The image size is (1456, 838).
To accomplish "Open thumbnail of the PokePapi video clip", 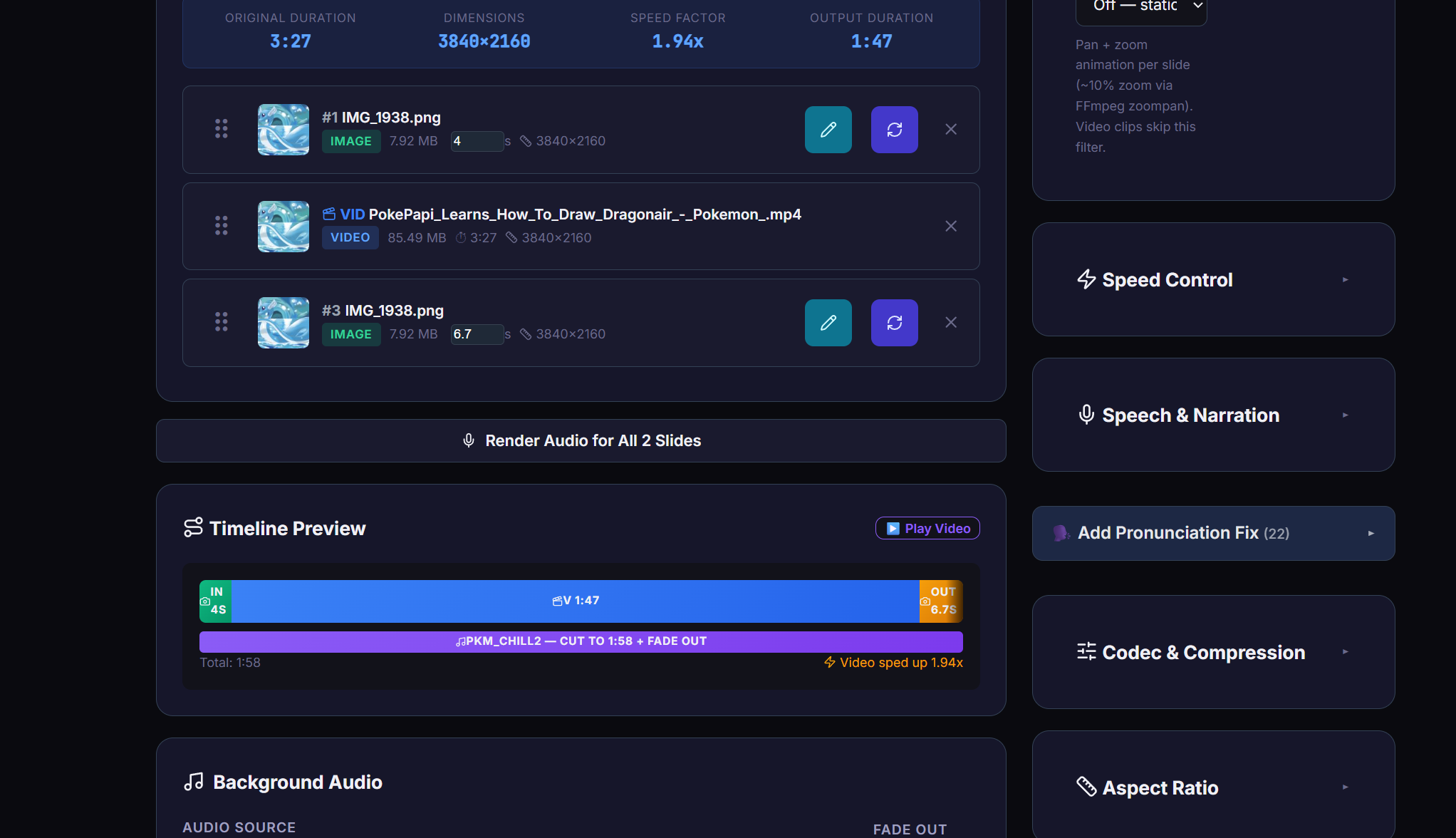I will click(x=284, y=227).
